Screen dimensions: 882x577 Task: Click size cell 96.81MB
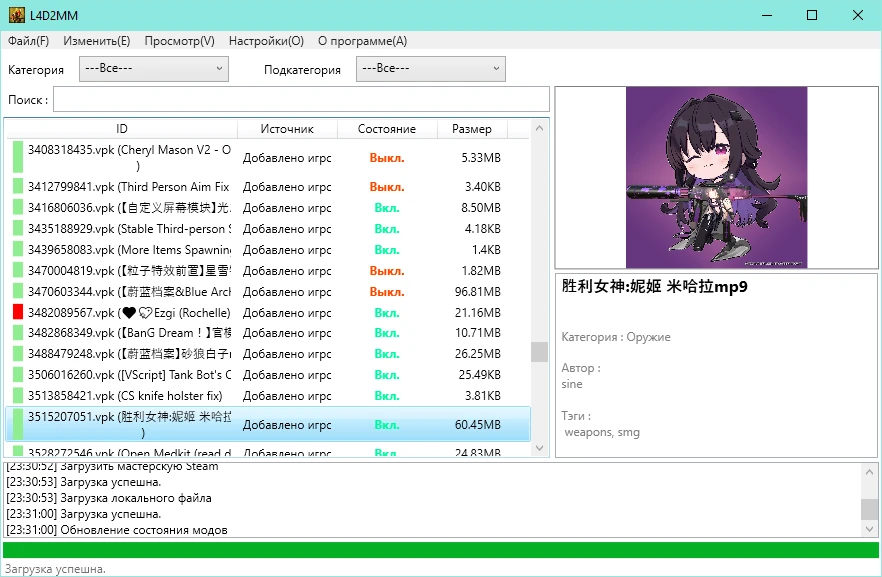(478, 291)
